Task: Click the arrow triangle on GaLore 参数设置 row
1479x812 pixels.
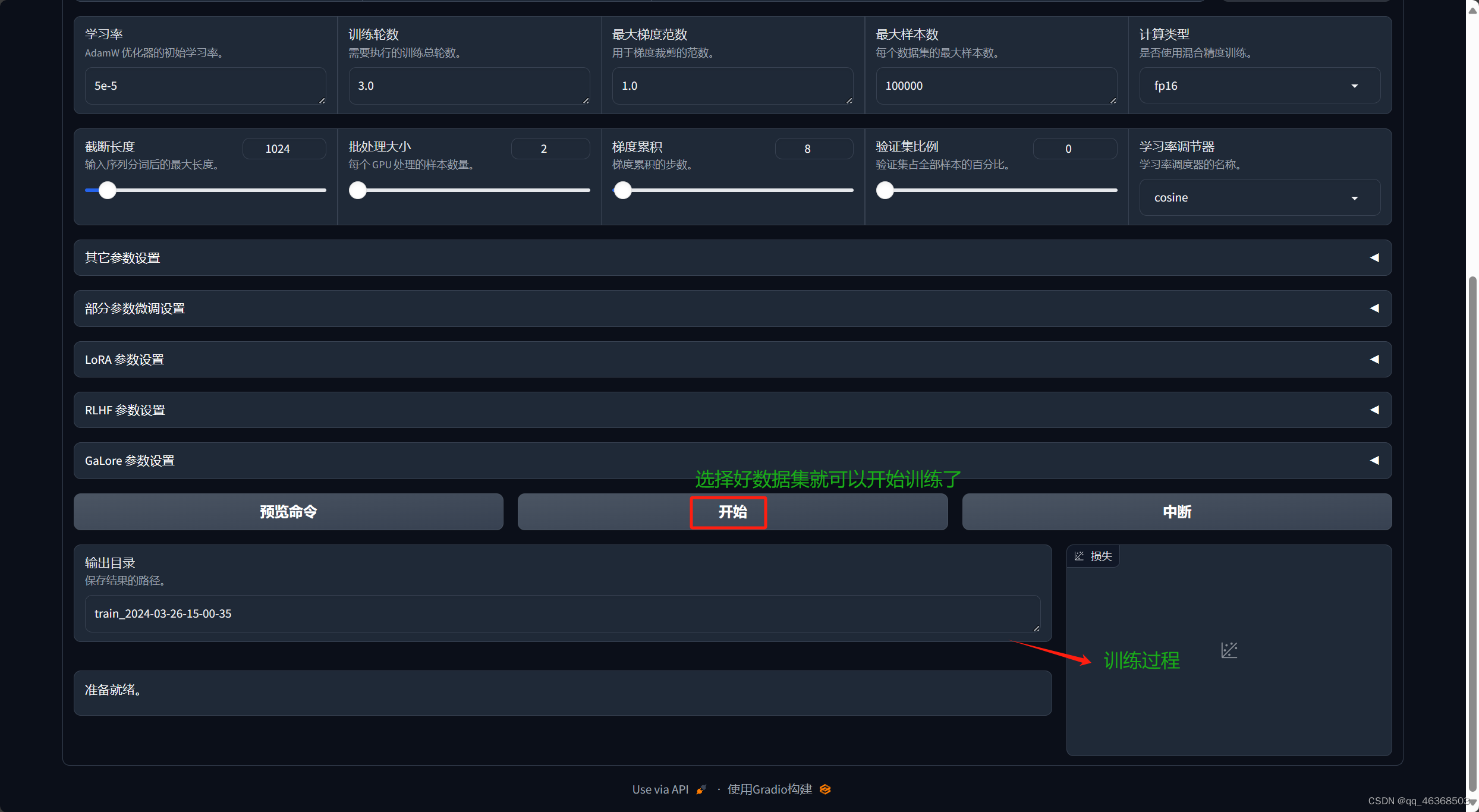Action: [x=1374, y=461]
